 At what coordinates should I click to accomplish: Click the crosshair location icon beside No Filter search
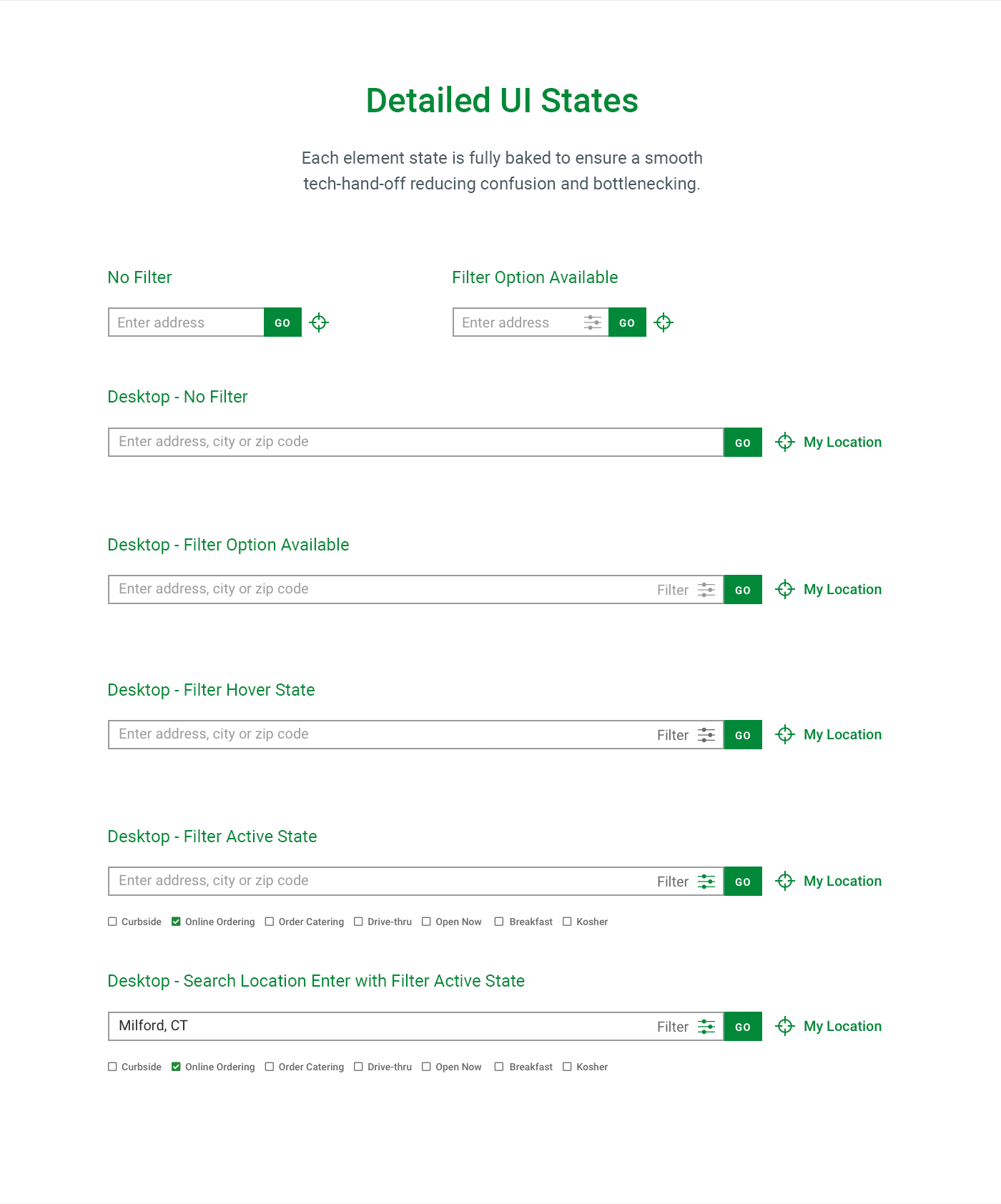click(319, 322)
